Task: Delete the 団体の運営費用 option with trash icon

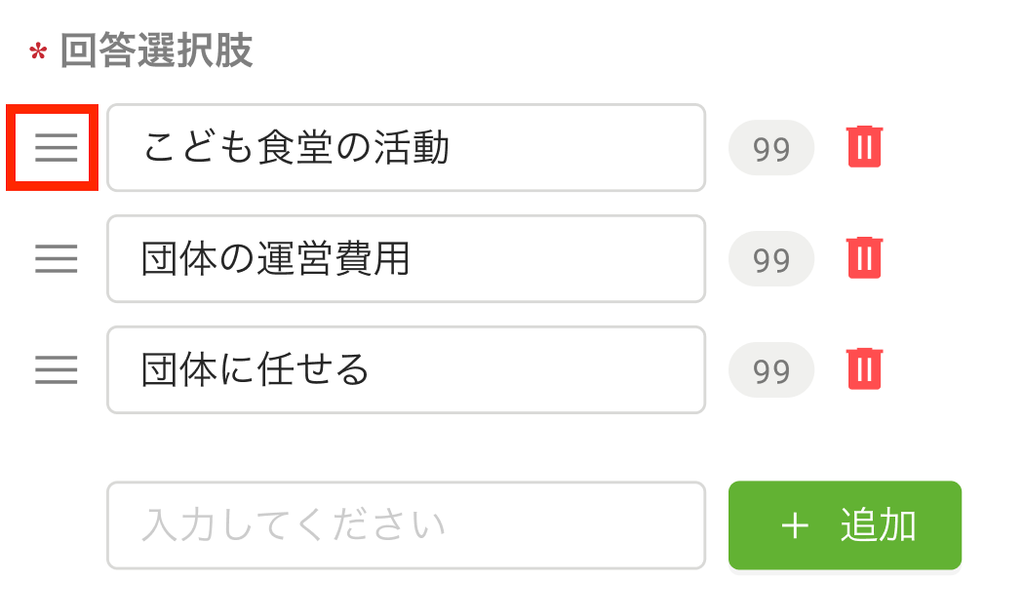Action: [x=865, y=258]
